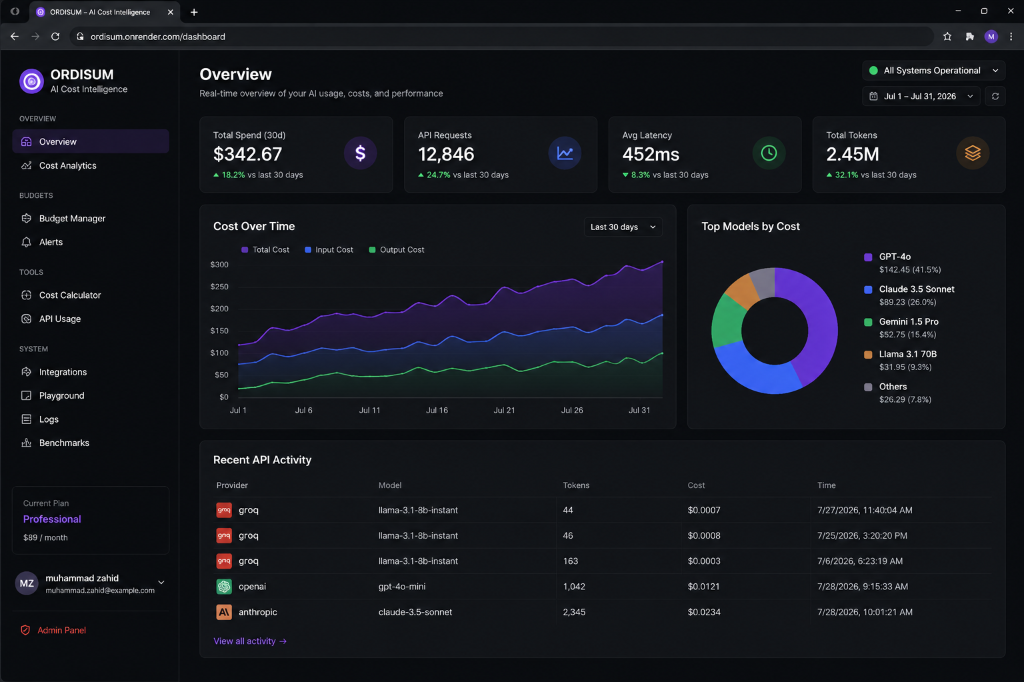The image size is (1024, 682).
Task: Click the 7/6/2026, 6:23:19 AM time cell
Action: coord(860,561)
